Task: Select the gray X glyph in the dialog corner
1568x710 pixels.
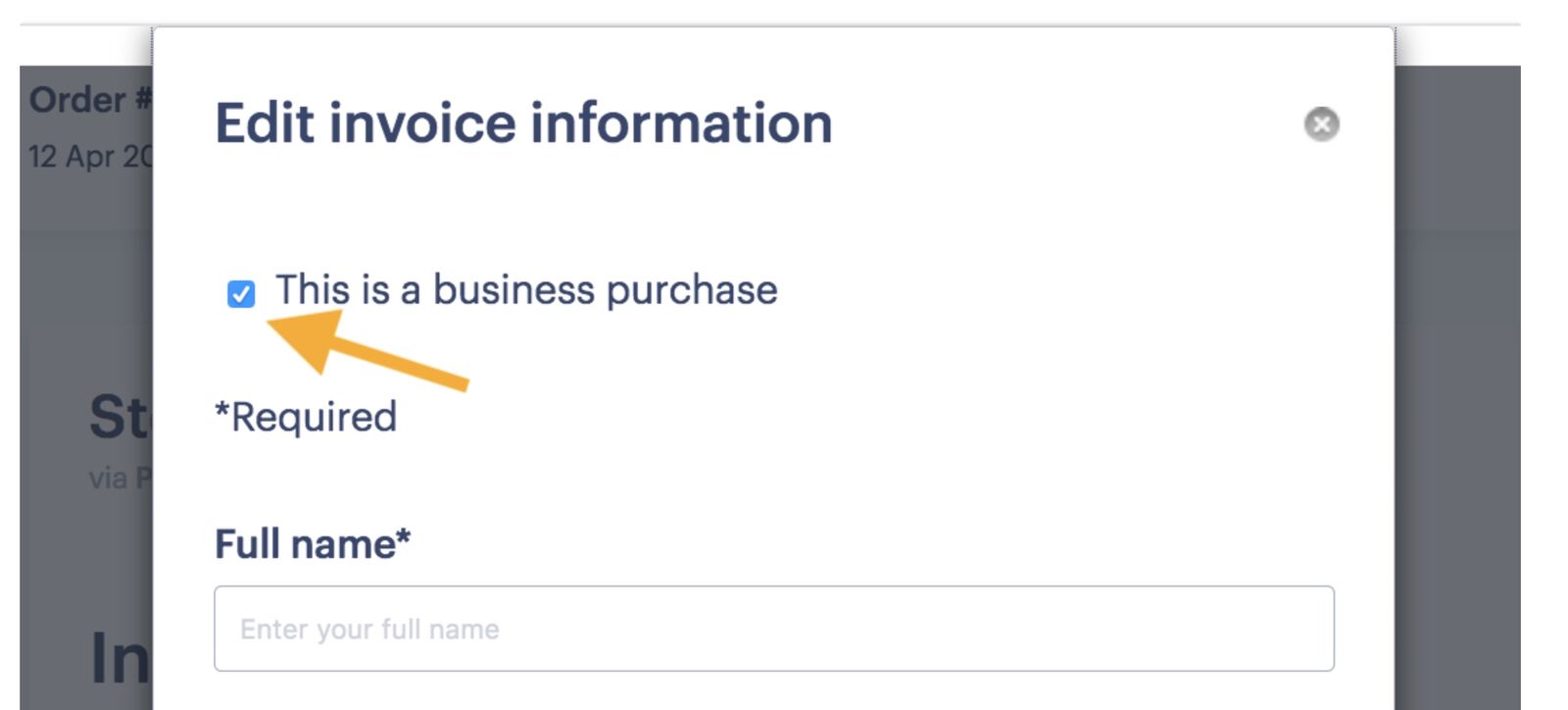Action: coord(1321,124)
